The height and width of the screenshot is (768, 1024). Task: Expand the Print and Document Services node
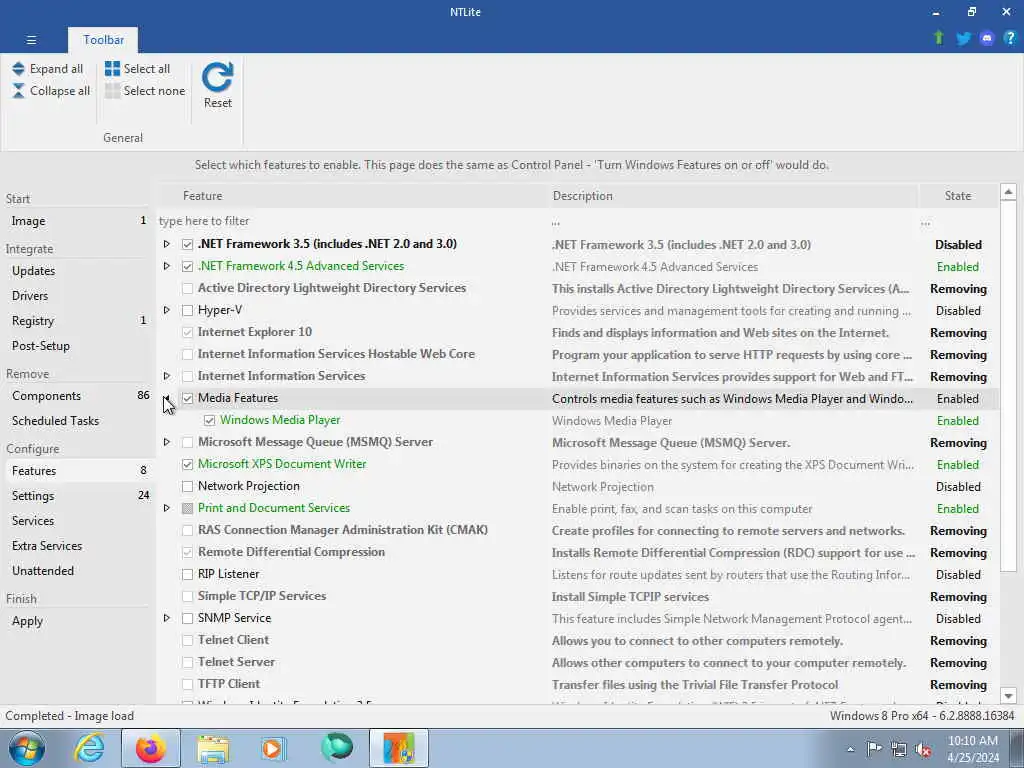point(167,508)
